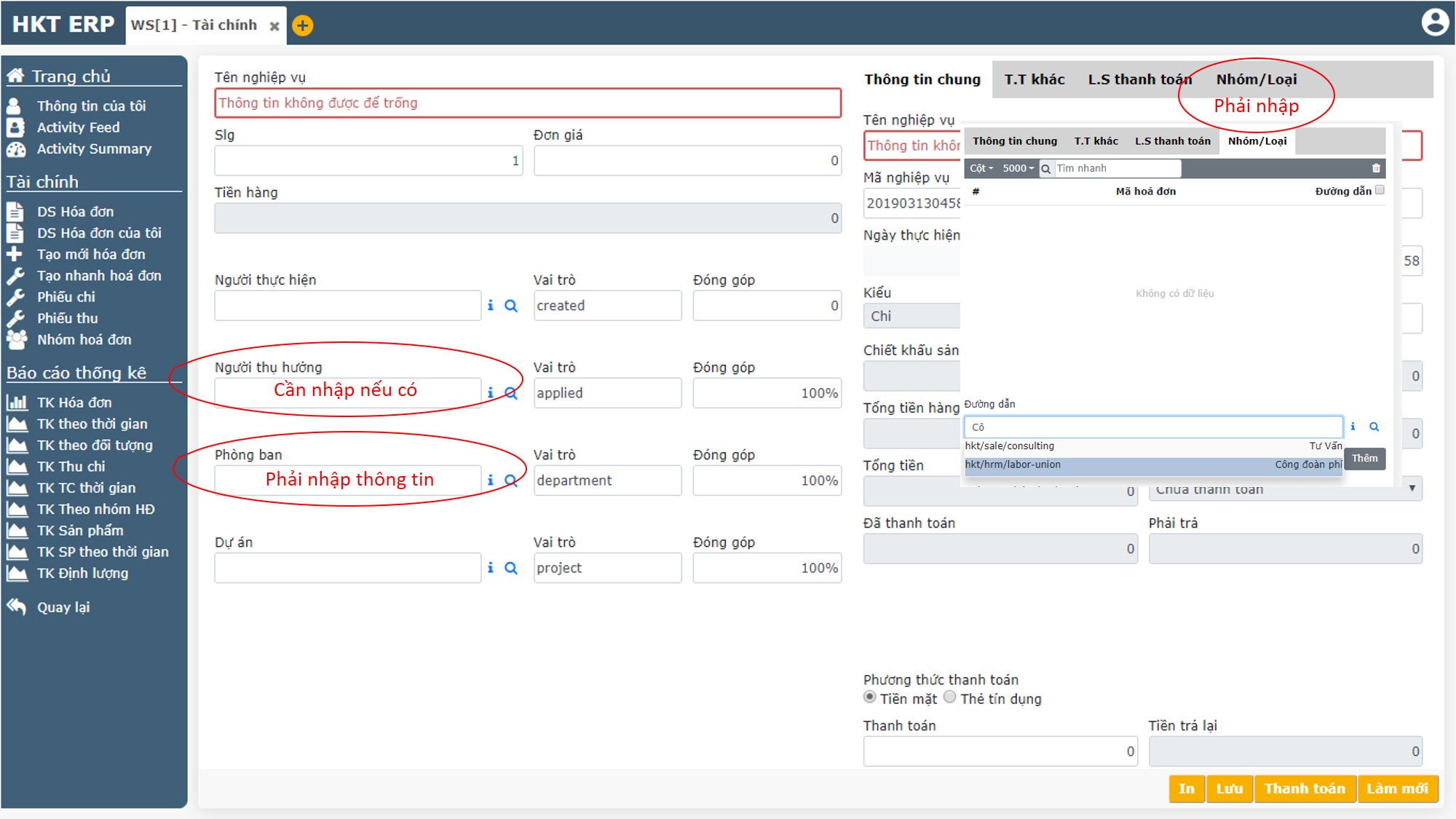Select Thẻ tín dụng radio button

coord(949,697)
